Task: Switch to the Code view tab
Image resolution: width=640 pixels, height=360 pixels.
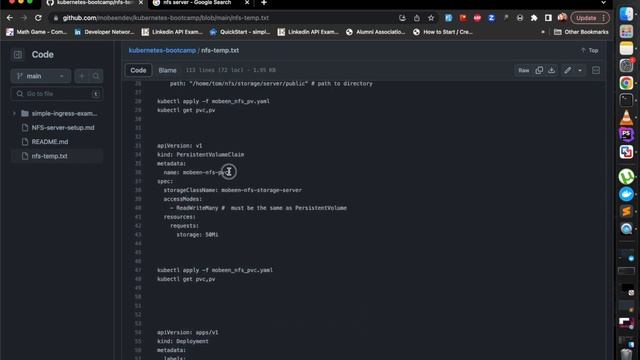Action: click(x=138, y=70)
